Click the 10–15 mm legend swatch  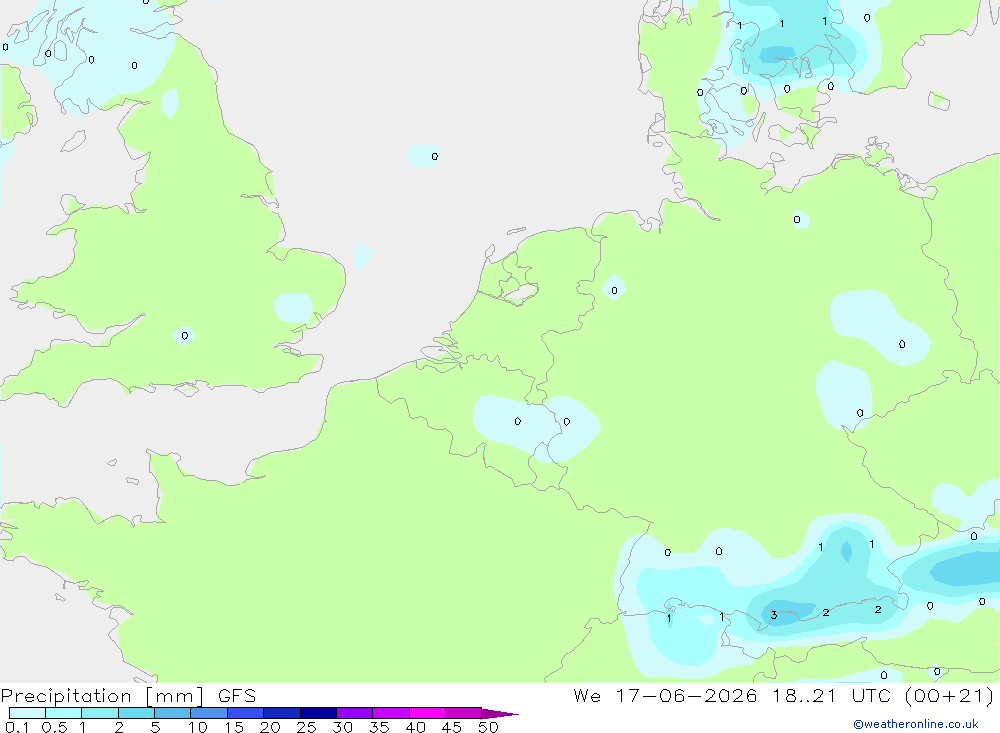pos(209,713)
